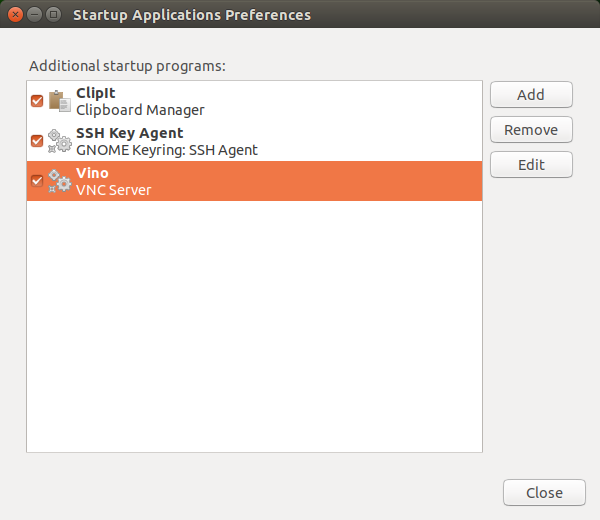The image size is (600, 520).
Task: Maximize the Startup Applications window
Action: 54,15
